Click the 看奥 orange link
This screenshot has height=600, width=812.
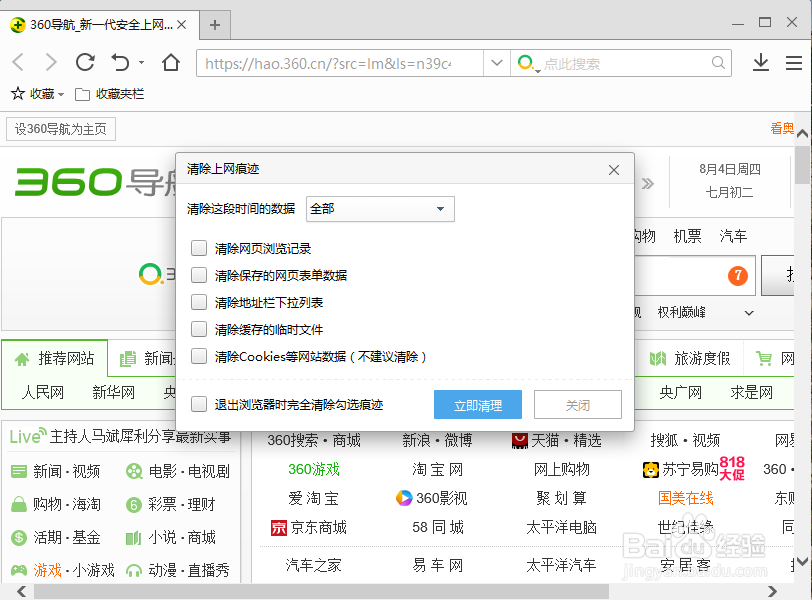point(782,128)
